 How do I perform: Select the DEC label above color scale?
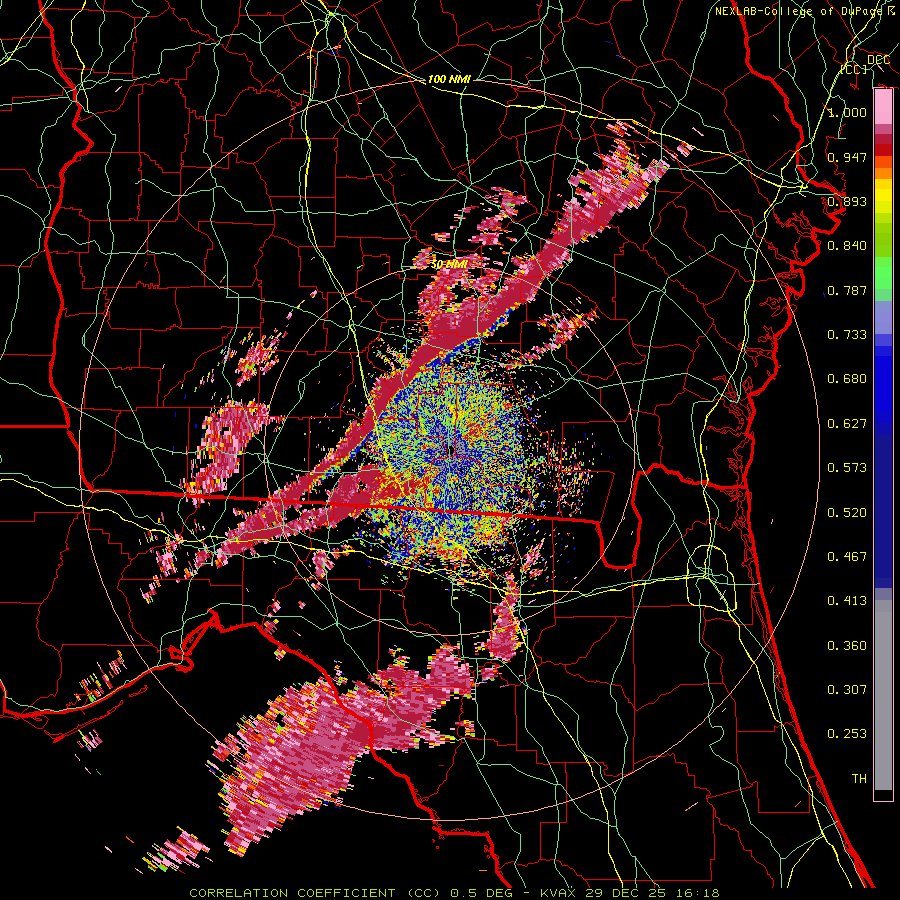tap(878, 59)
